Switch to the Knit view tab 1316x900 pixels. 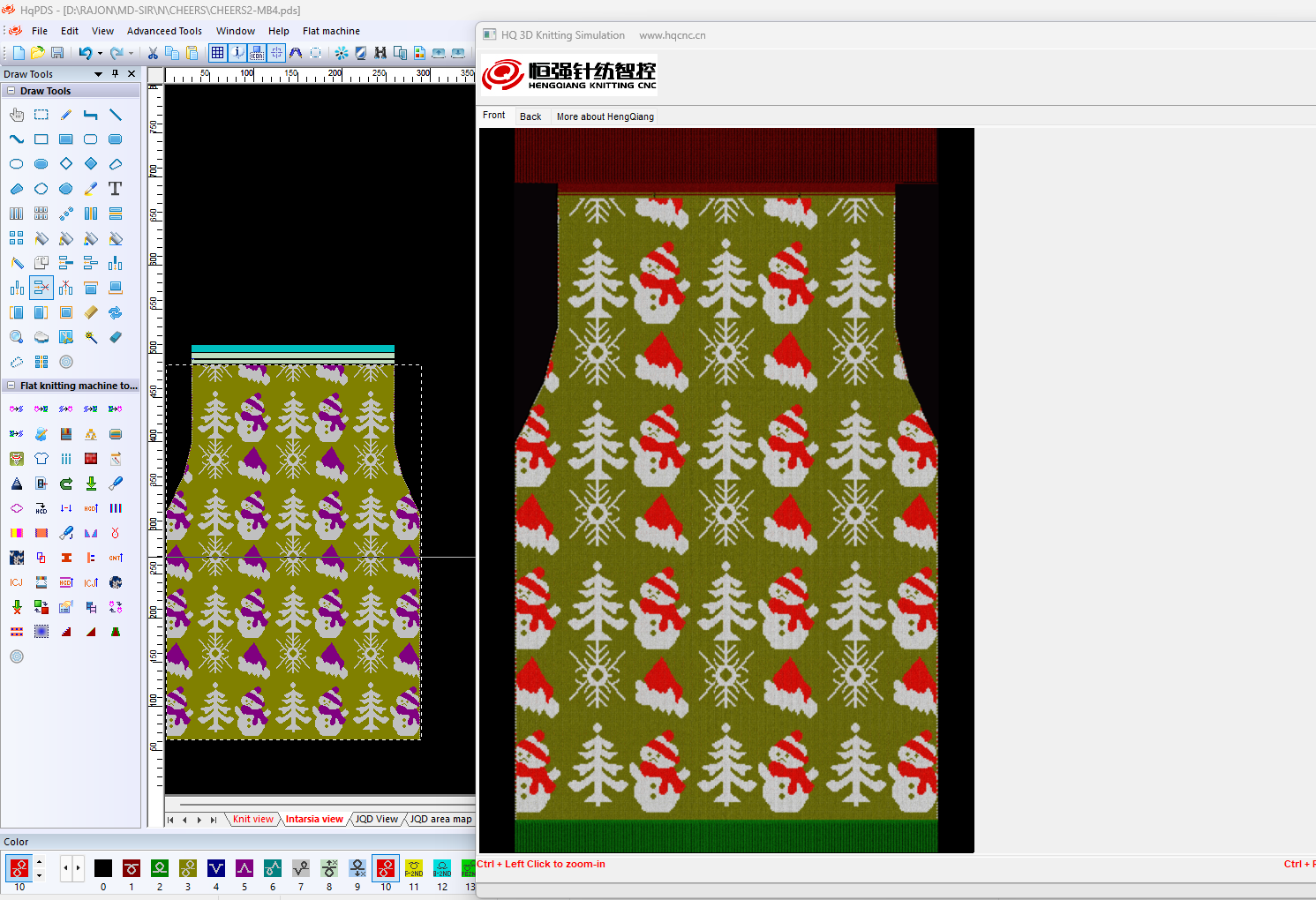point(252,819)
